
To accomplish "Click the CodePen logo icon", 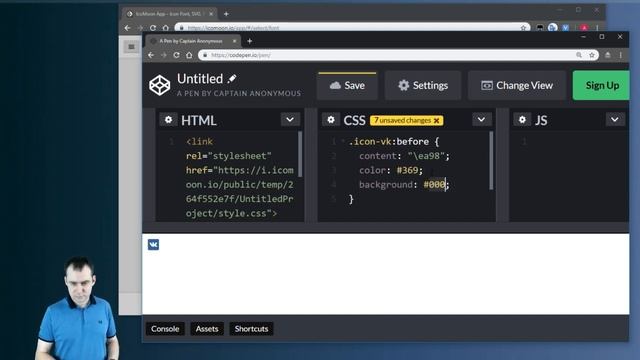I will click(159, 85).
